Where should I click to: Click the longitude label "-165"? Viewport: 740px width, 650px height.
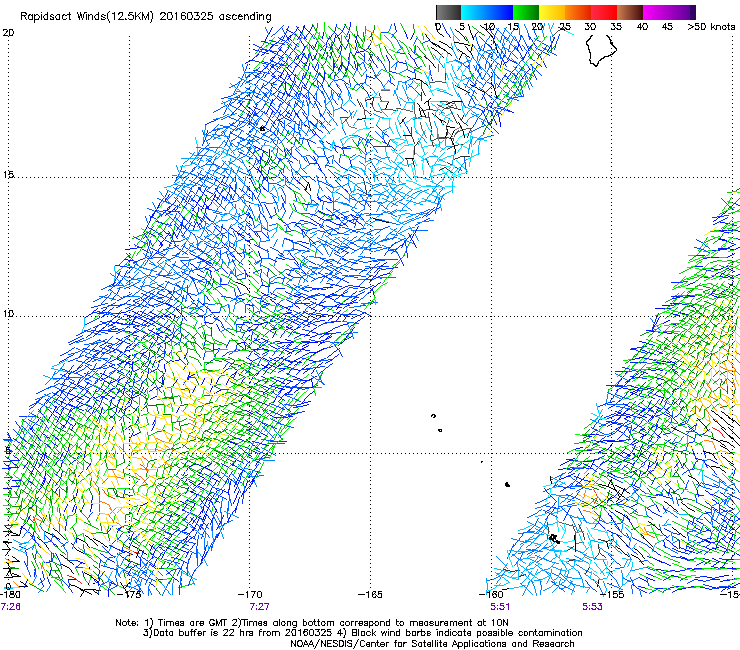tap(370, 594)
